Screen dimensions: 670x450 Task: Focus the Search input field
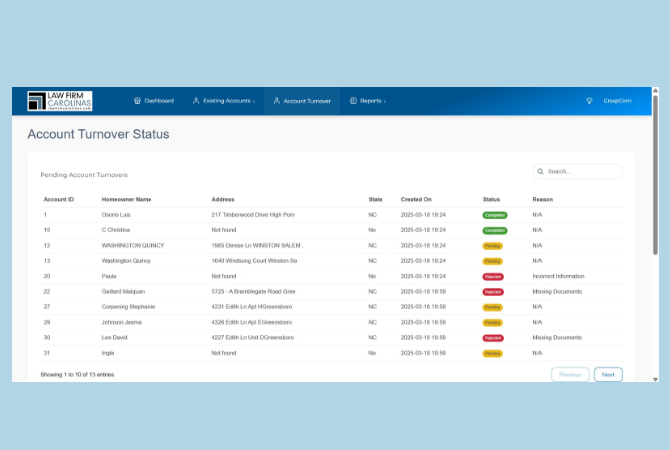coord(582,172)
